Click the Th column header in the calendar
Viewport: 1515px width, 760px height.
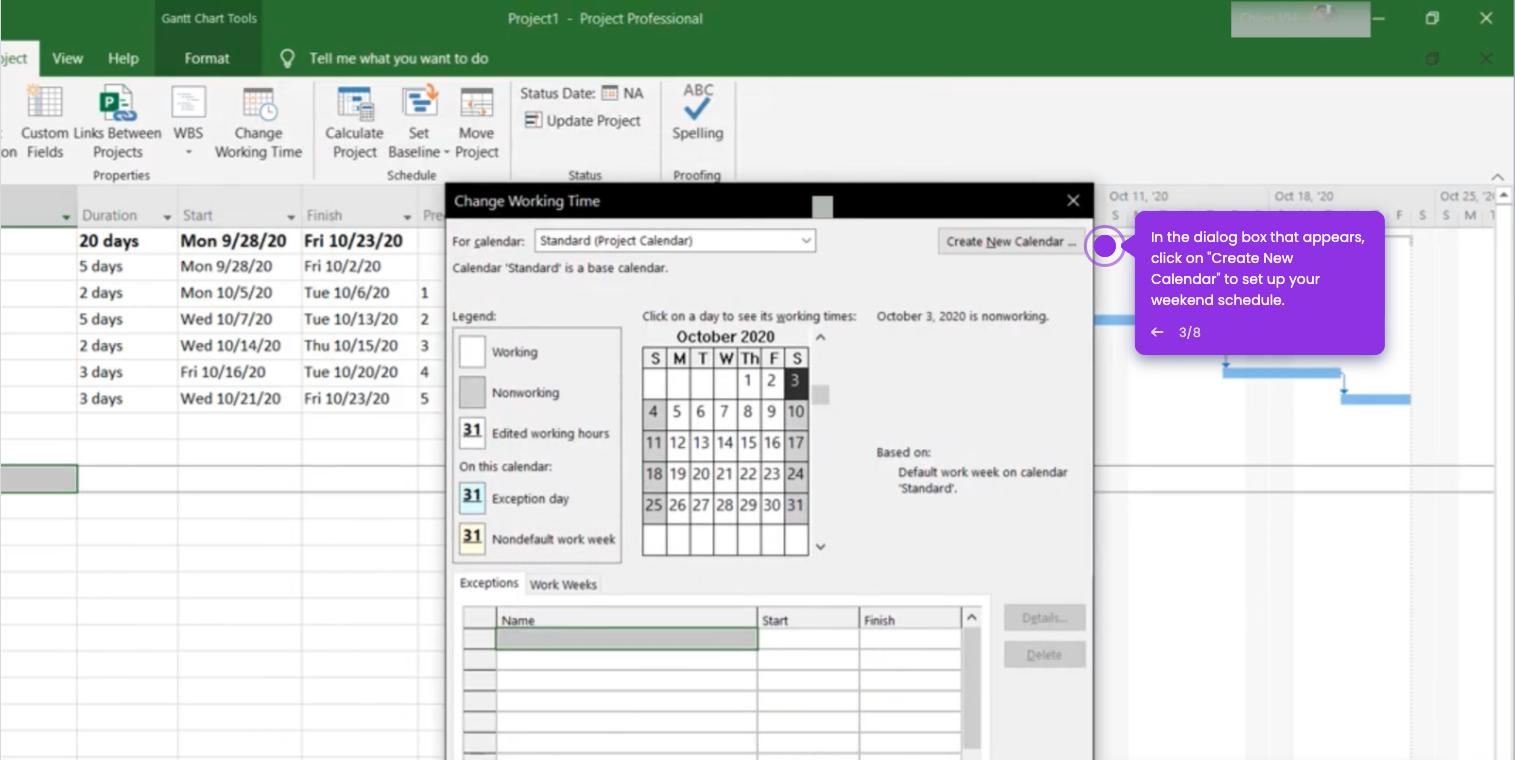(749, 358)
